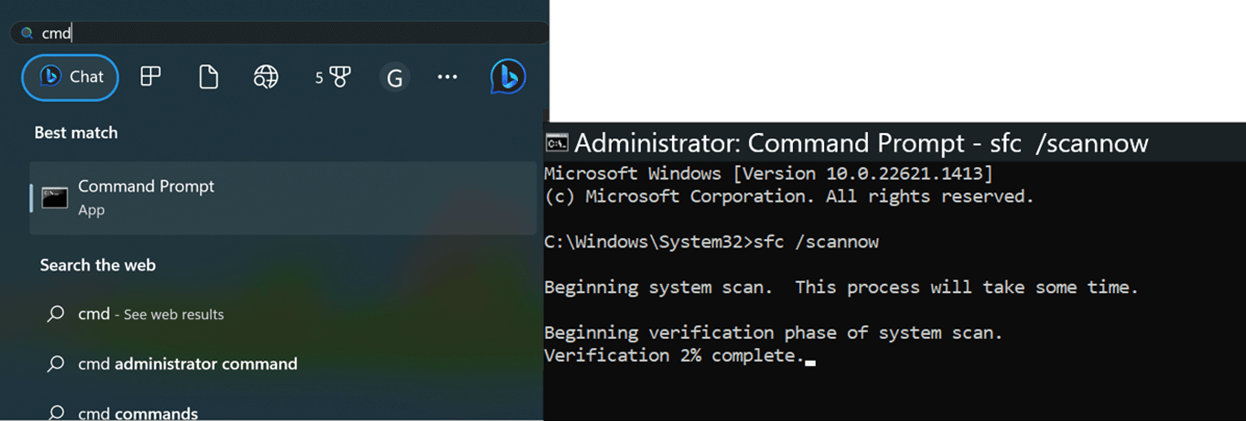Click the search field containing "cmd"
1246x421 pixels.
280,33
